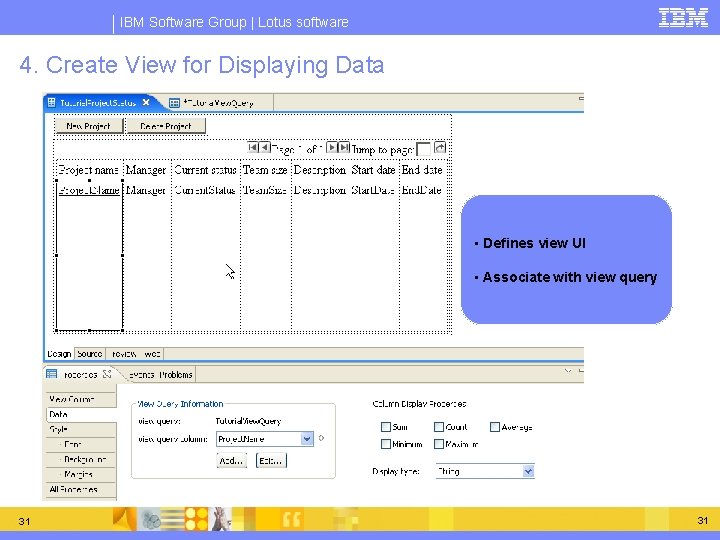Screen dimensions: 720x540
Task: Select EndDate data cell
Action: [422, 190]
